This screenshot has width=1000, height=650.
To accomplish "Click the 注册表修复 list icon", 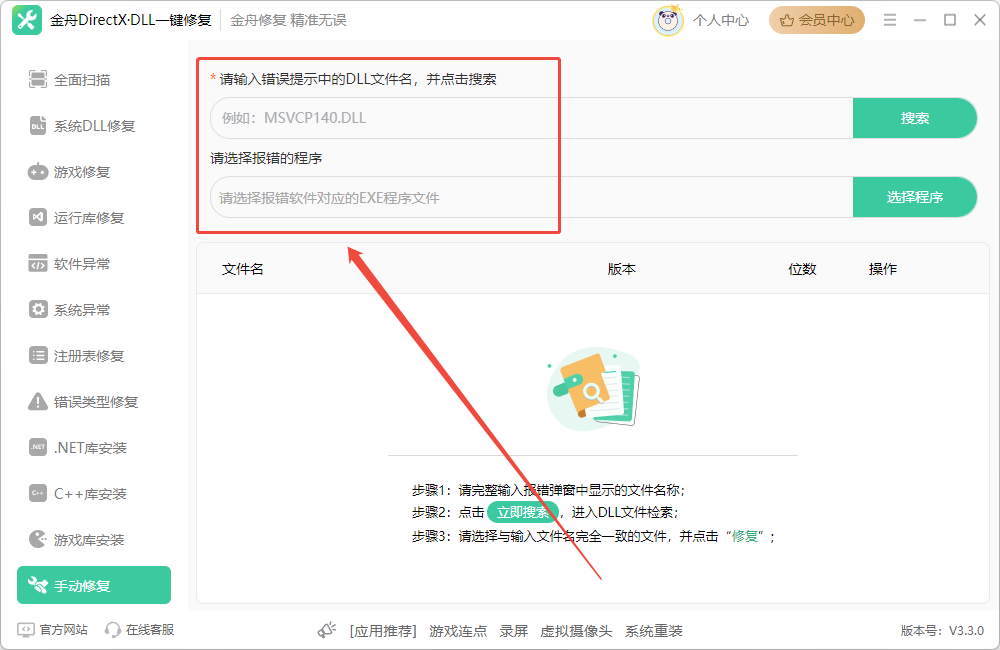I will (38, 355).
